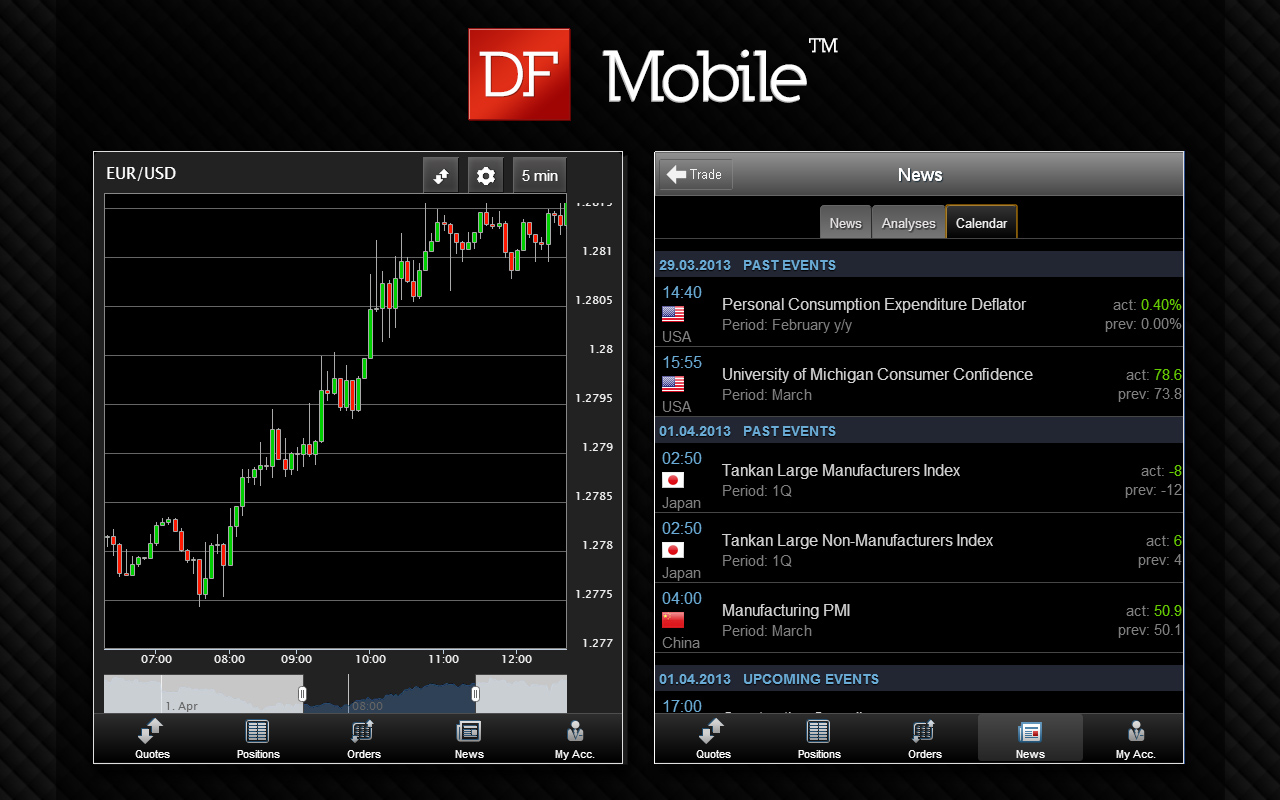Open University of Michigan Consumer Confidence event
Screen dimensions: 1280x800
point(919,383)
